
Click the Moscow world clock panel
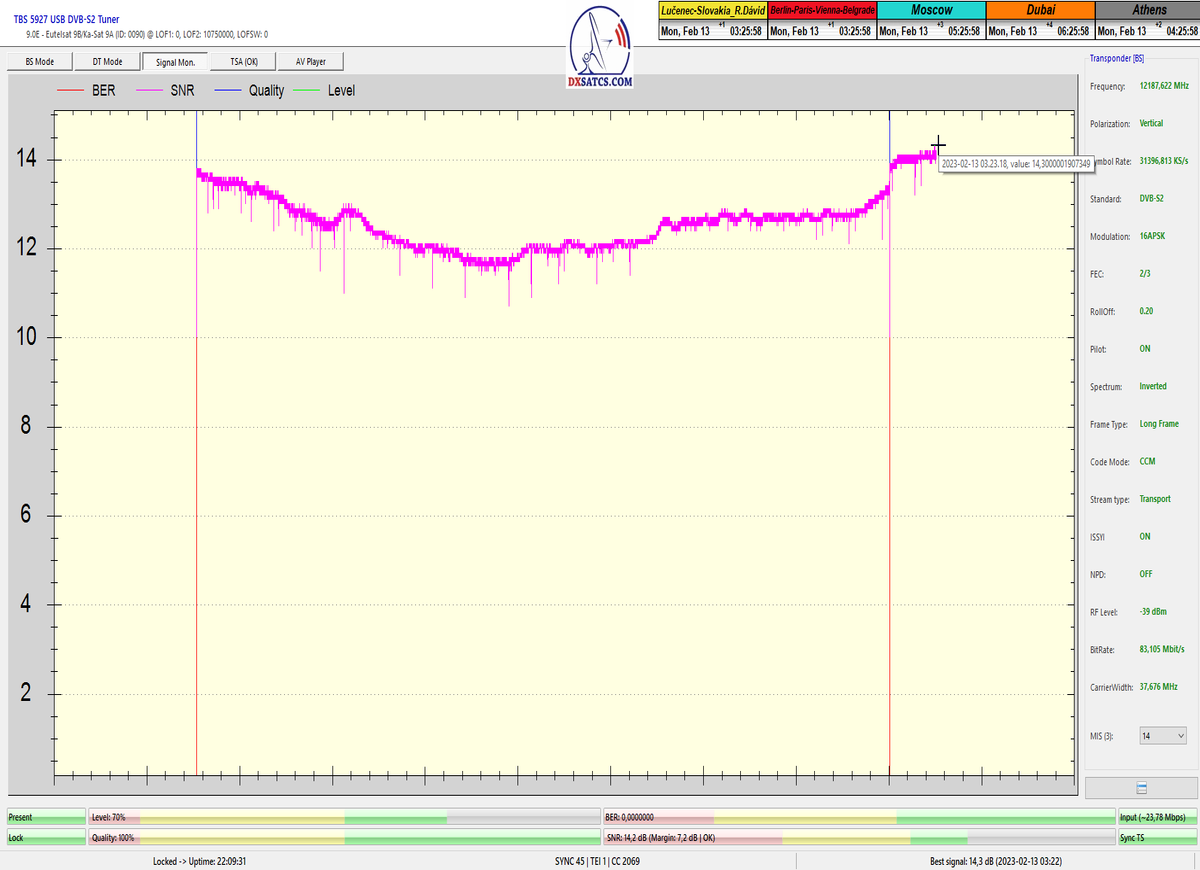tap(931, 21)
